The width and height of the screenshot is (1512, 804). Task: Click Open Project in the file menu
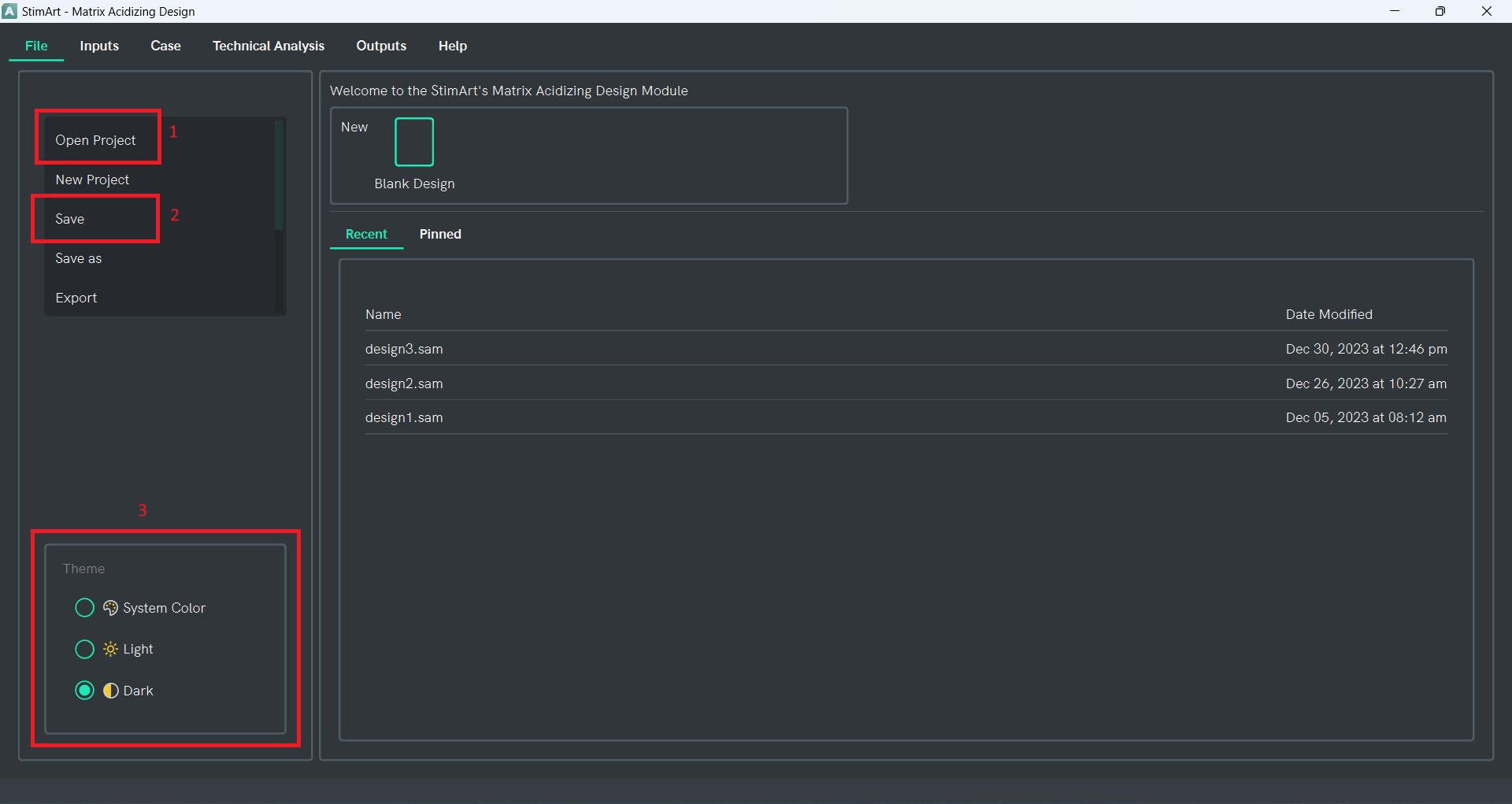click(95, 140)
